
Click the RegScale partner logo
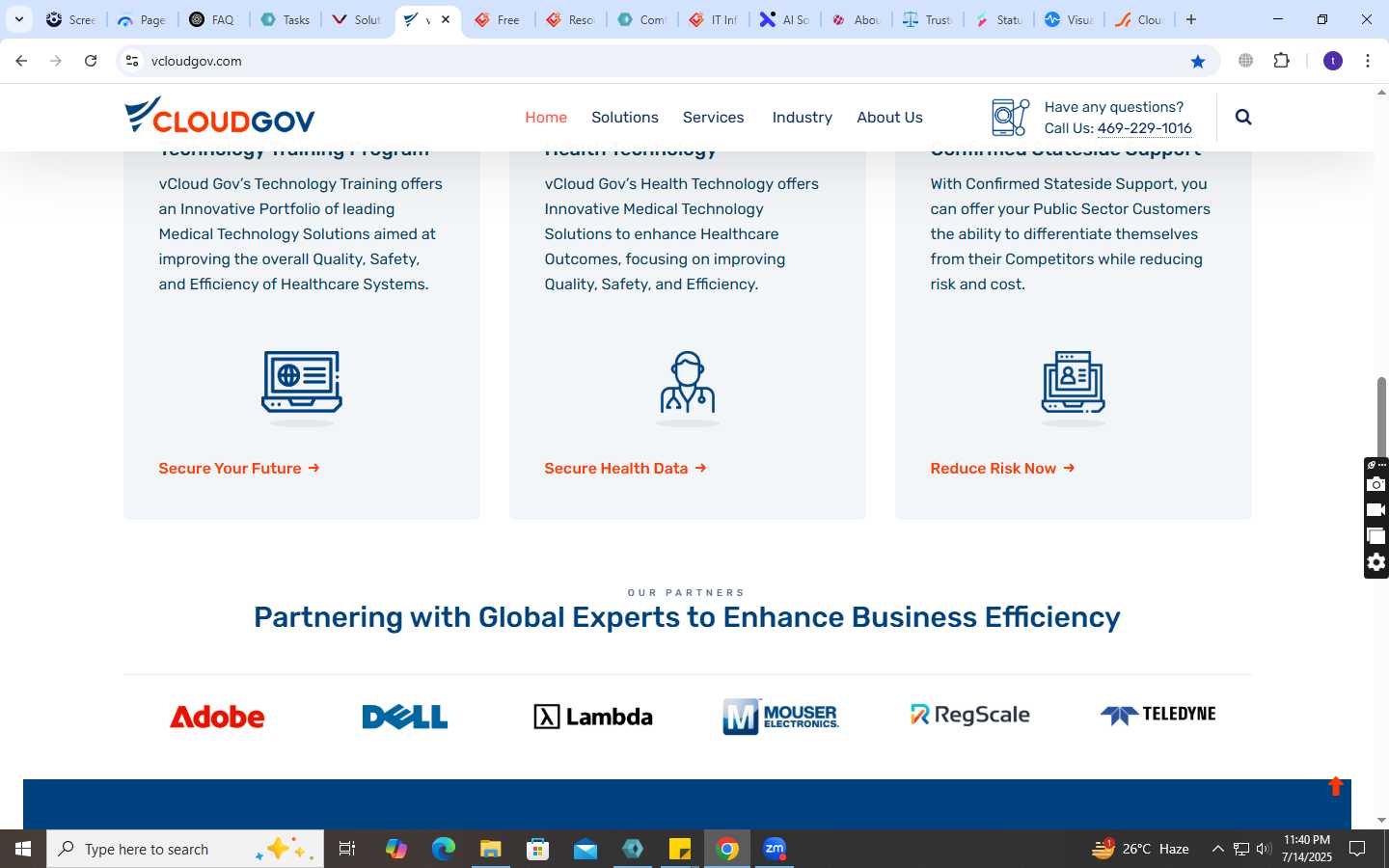(969, 715)
